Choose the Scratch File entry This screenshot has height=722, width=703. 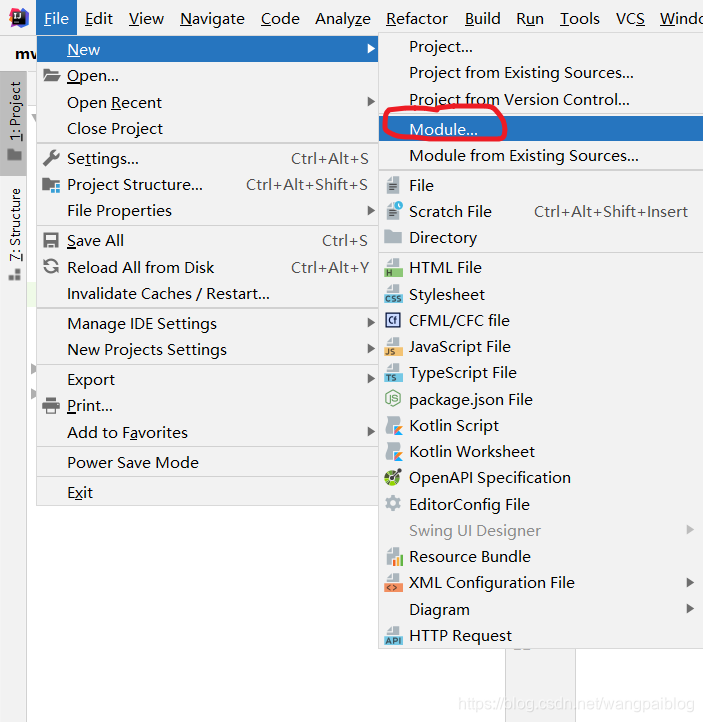(541, 211)
